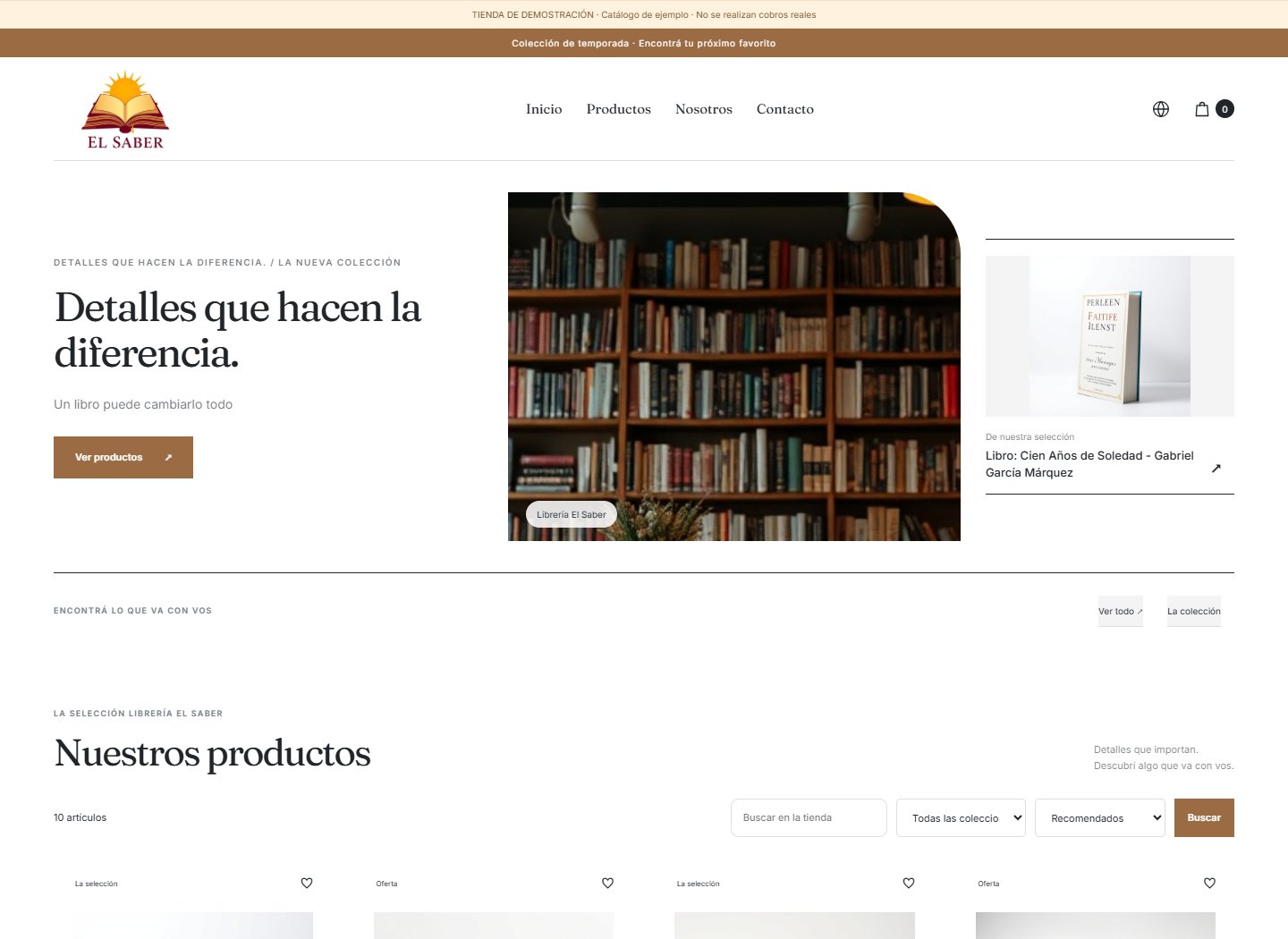Screen dimensions: 1288x939
Task: Click the La colección link
Action: (x=1194, y=611)
